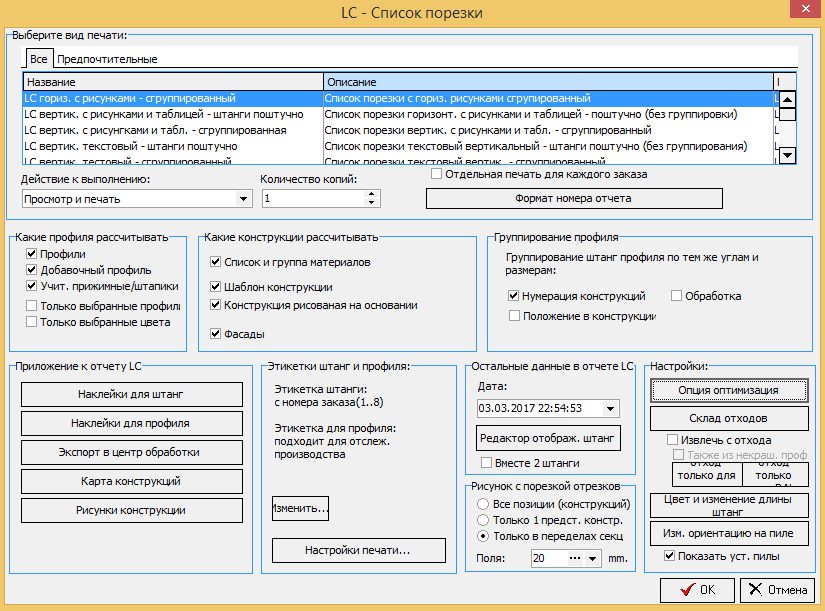Screen dimensions: 825x611
Task: Open Редактор отображ. штанг button
Action: point(548,438)
